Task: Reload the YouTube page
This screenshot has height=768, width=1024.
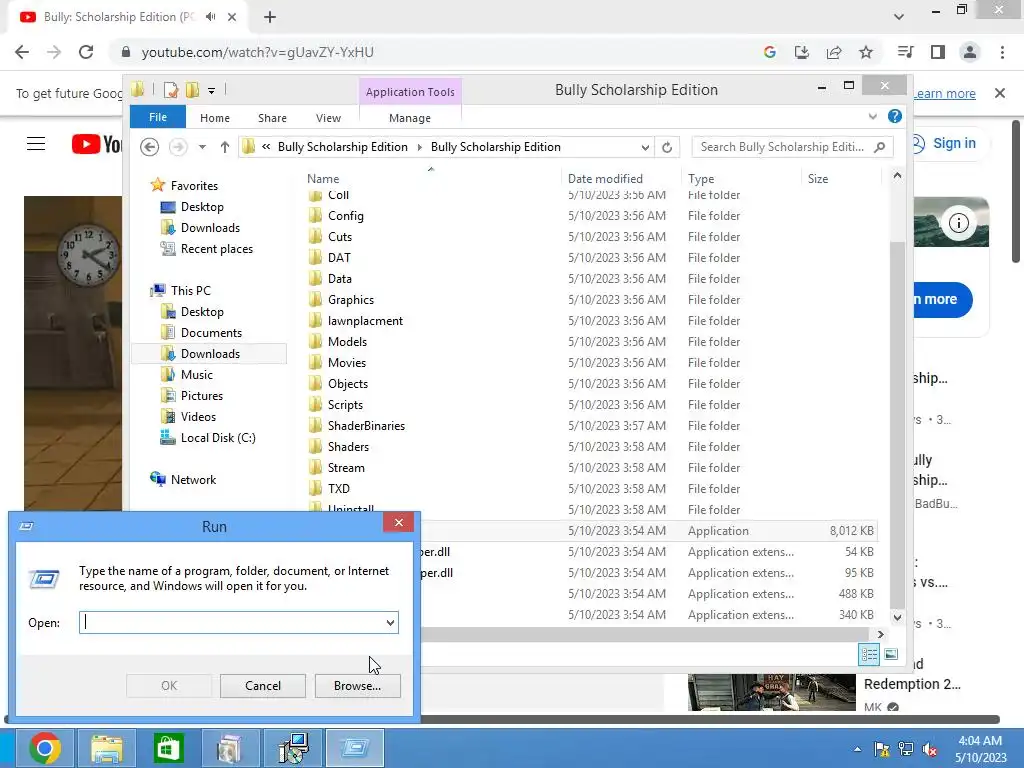Action: point(86,52)
